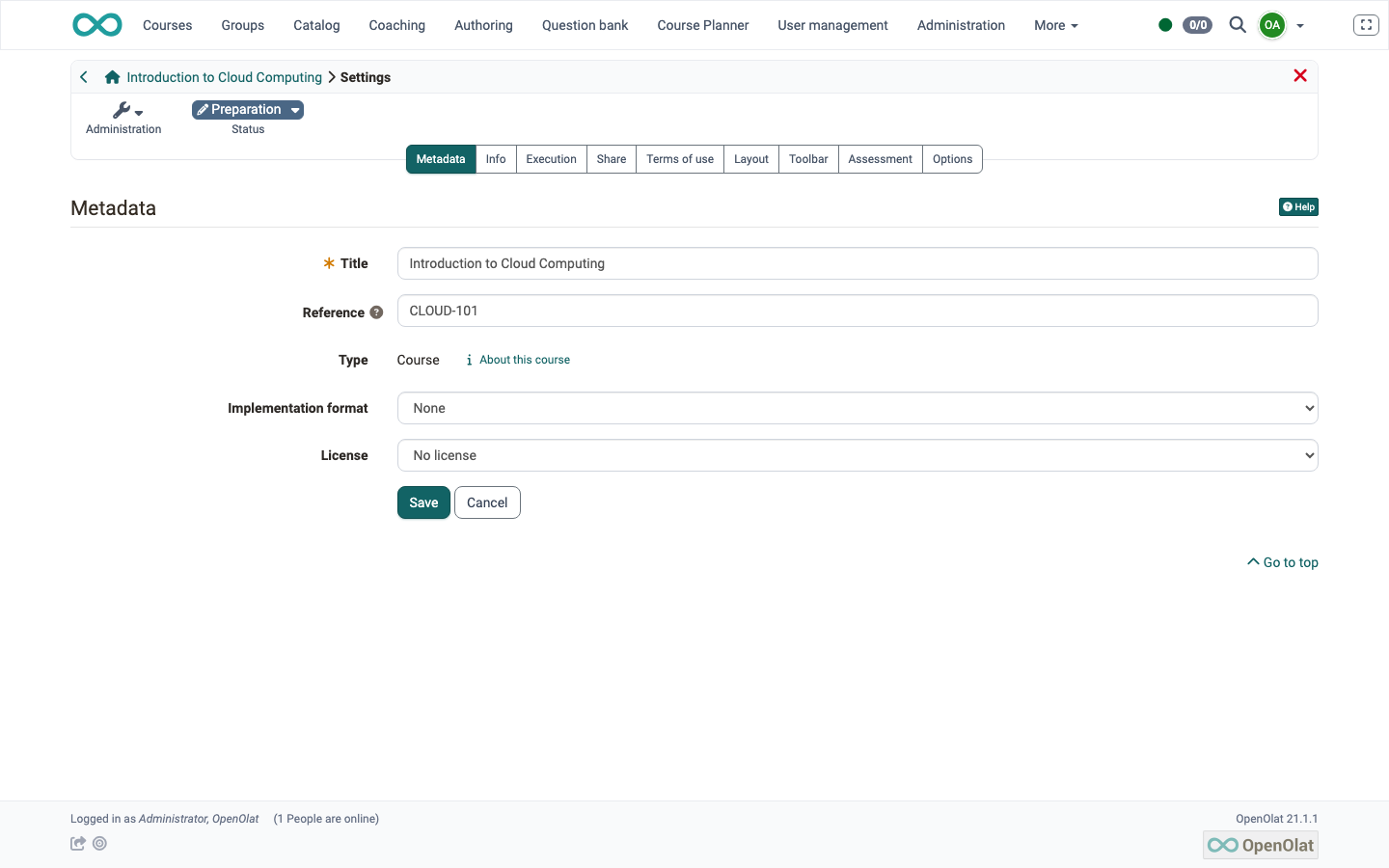
Task: Toggle full screen mode icon
Action: (x=1366, y=25)
